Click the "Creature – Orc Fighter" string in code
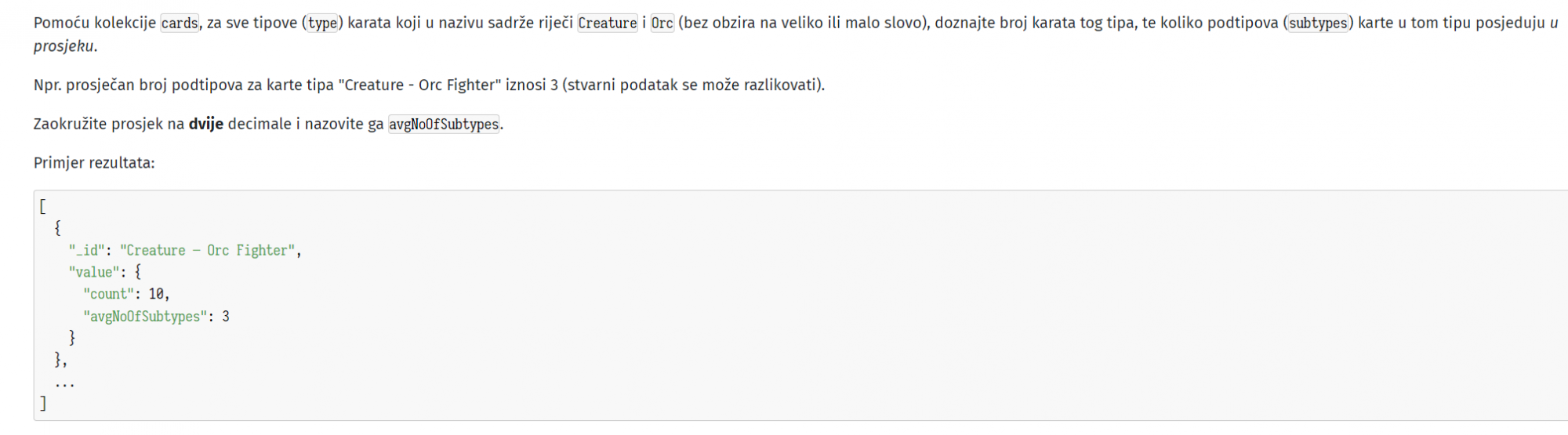This screenshot has height=435, width=1568. coord(207,251)
